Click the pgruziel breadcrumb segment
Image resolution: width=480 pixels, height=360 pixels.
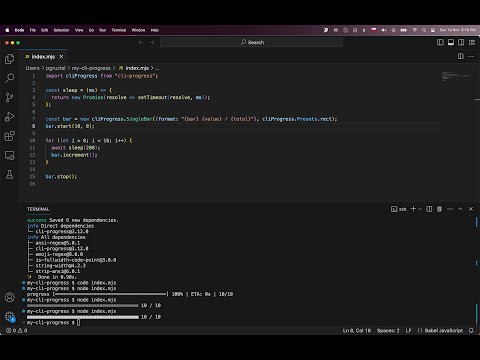(x=55, y=68)
